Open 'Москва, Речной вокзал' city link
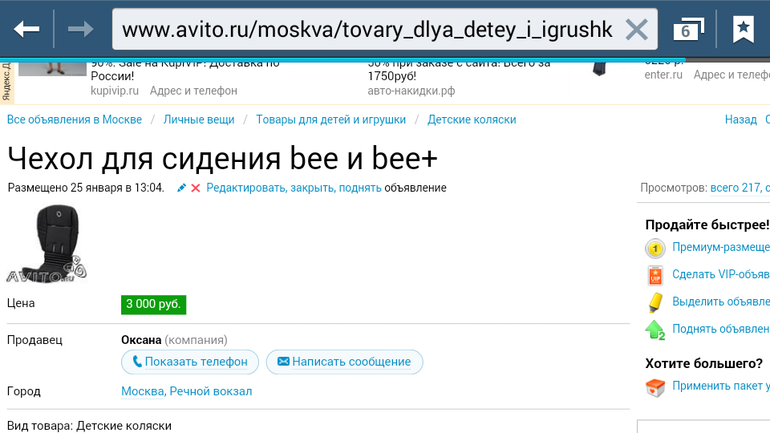770x433 pixels. pos(187,391)
